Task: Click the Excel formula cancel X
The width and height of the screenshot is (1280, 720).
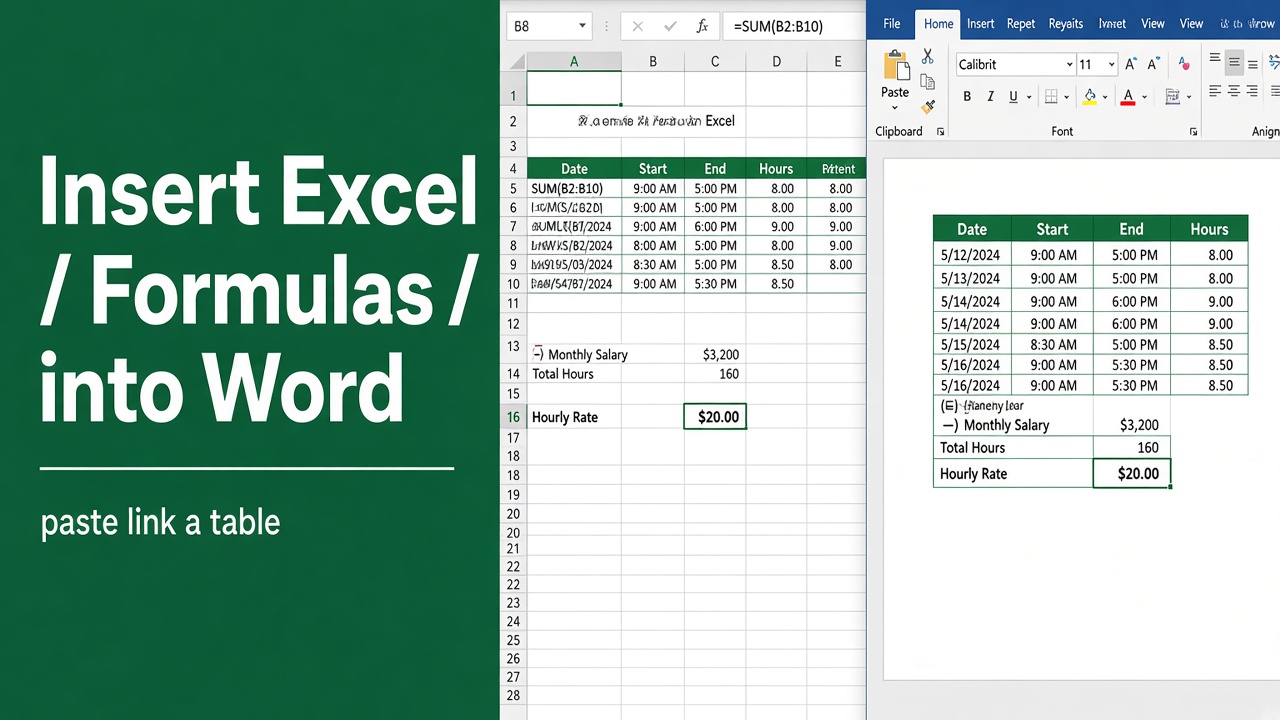Action: (637, 26)
